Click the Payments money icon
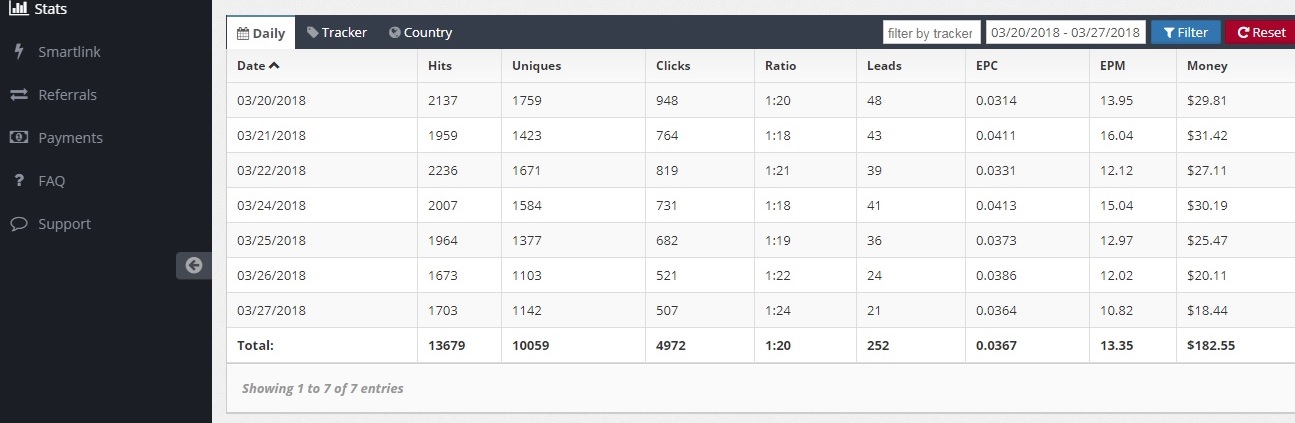Screen dimensions: 1295x423 pyautogui.click(x=18, y=138)
